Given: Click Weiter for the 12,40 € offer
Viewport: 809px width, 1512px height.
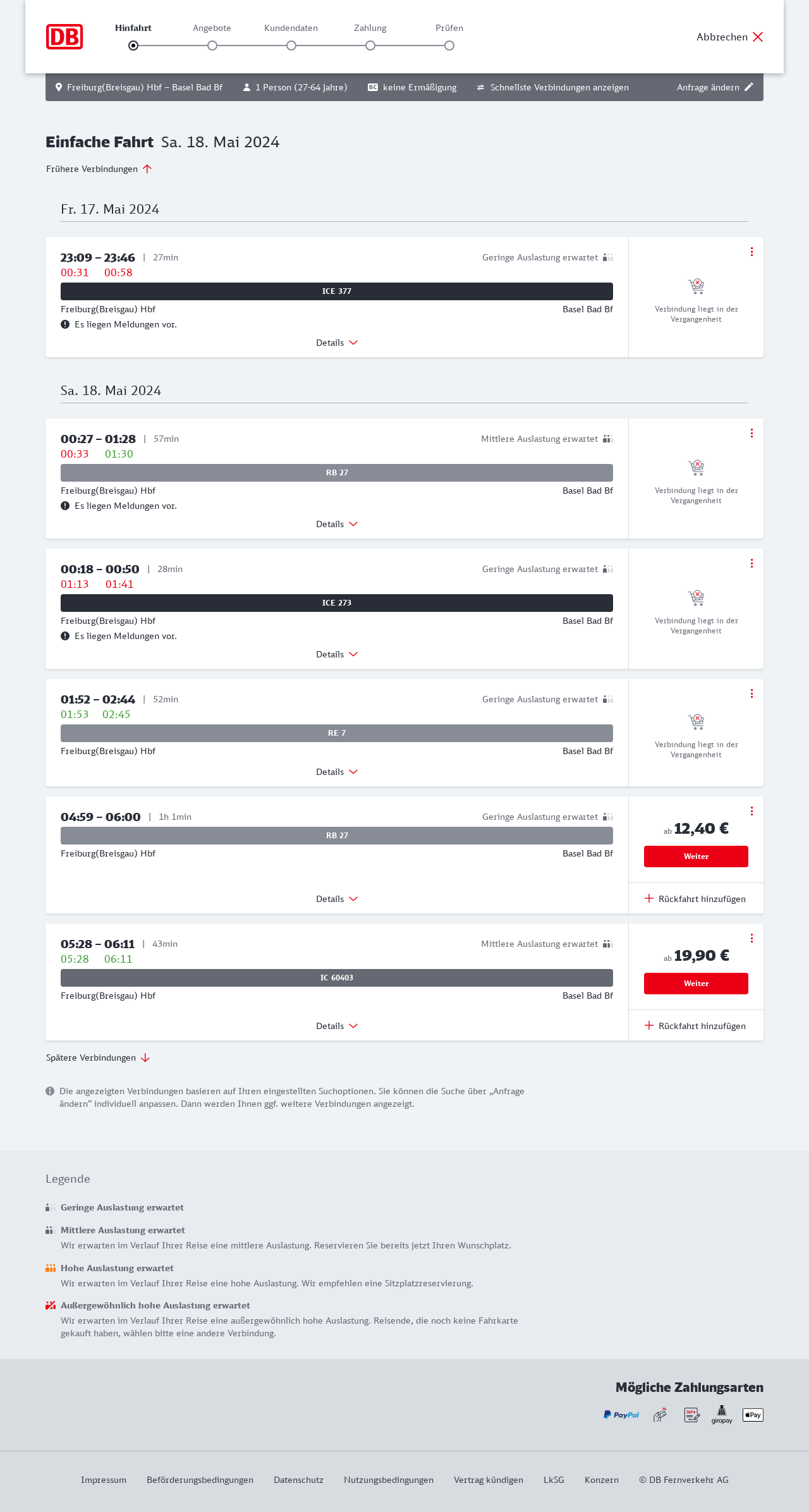Looking at the screenshot, I should click(696, 857).
